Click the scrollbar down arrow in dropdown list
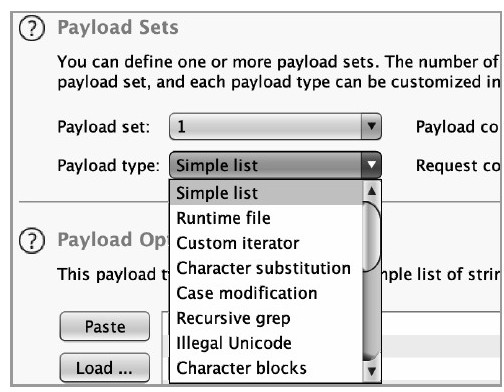504x392 pixels. tap(371, 371)
